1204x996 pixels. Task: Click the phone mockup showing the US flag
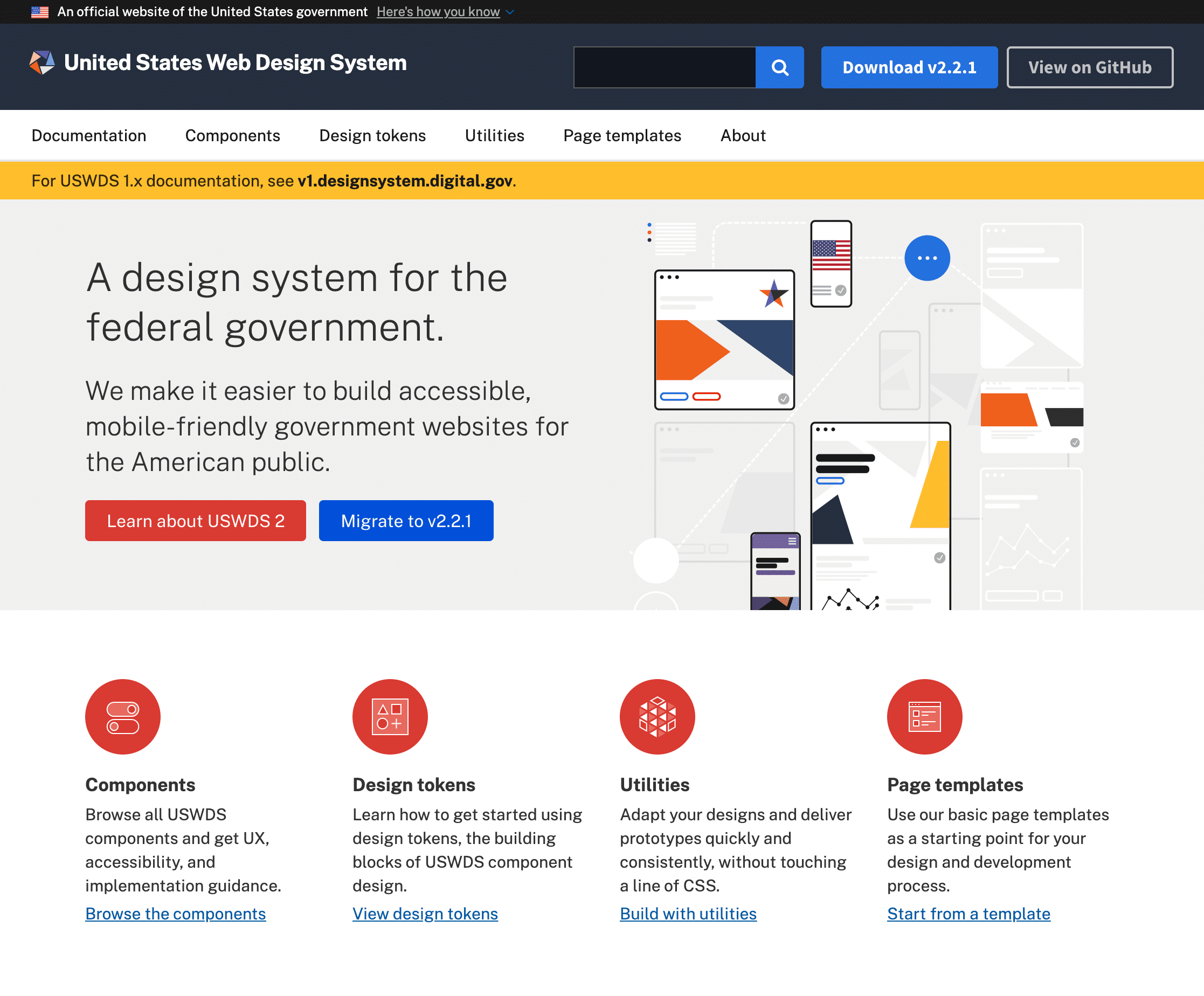point(831,264)
